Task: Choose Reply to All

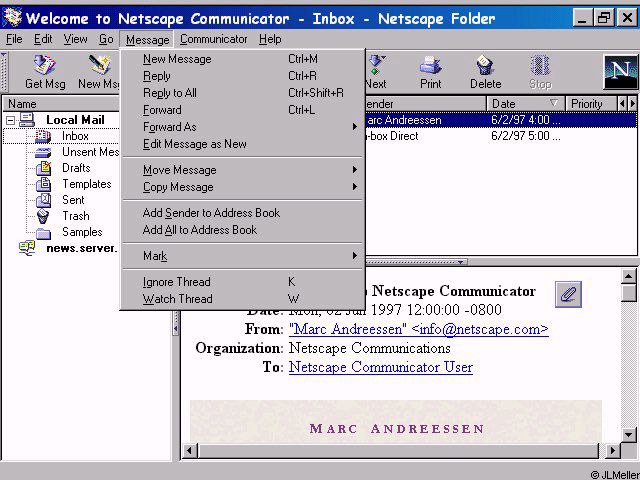Action: [242, 93]
